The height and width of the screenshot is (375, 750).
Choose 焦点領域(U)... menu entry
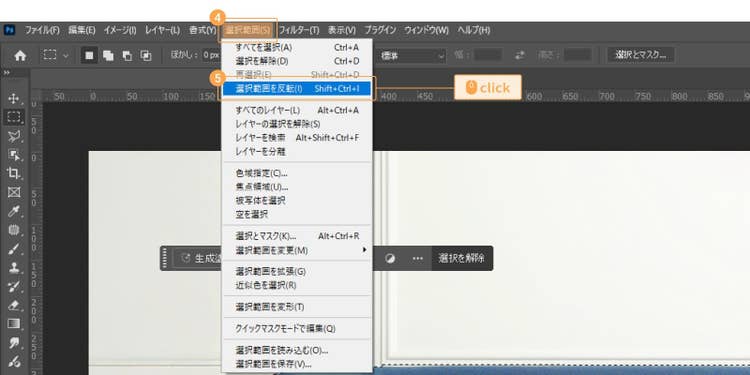(297, 187)
